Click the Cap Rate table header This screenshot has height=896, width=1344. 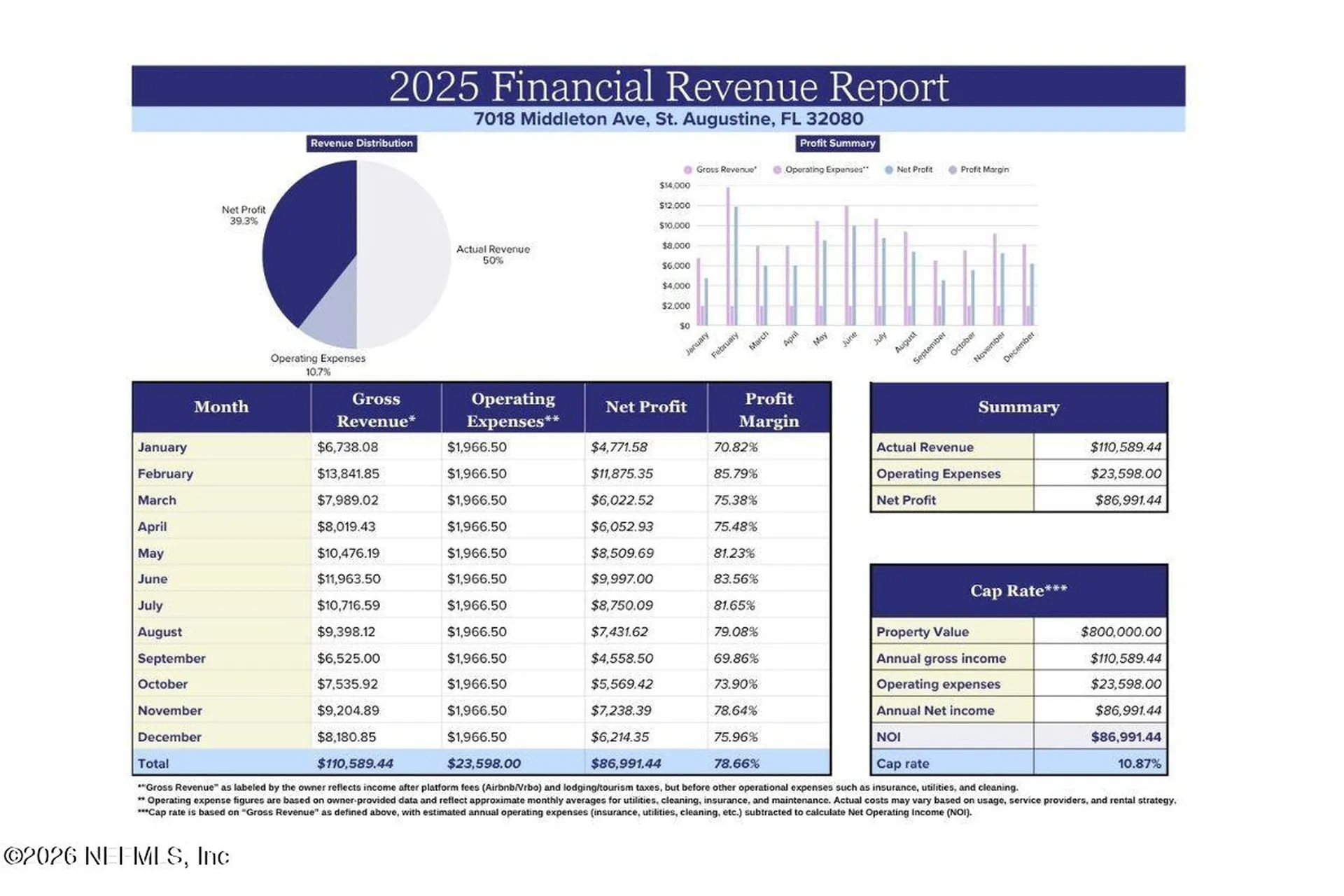pyautogui.click(x=1018, y=591)
